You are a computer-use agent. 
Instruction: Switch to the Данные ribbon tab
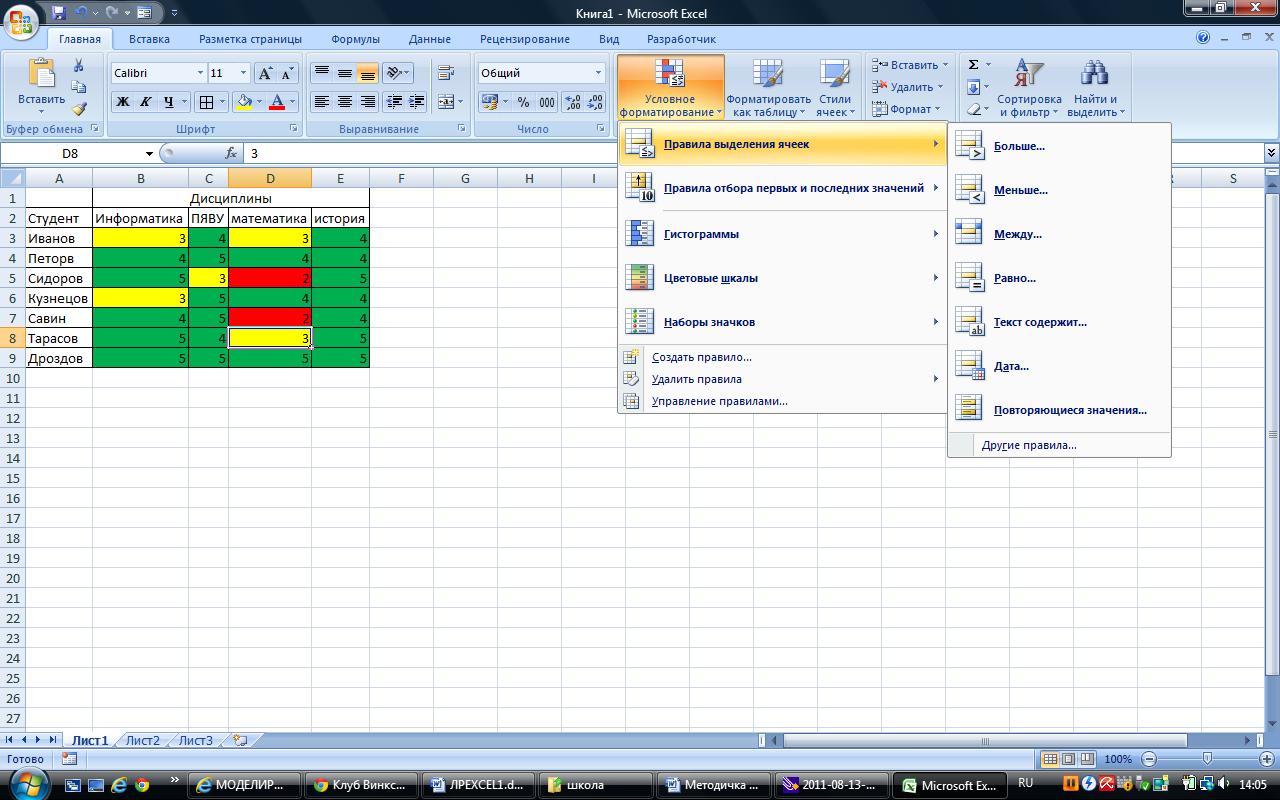coord(430,39)
